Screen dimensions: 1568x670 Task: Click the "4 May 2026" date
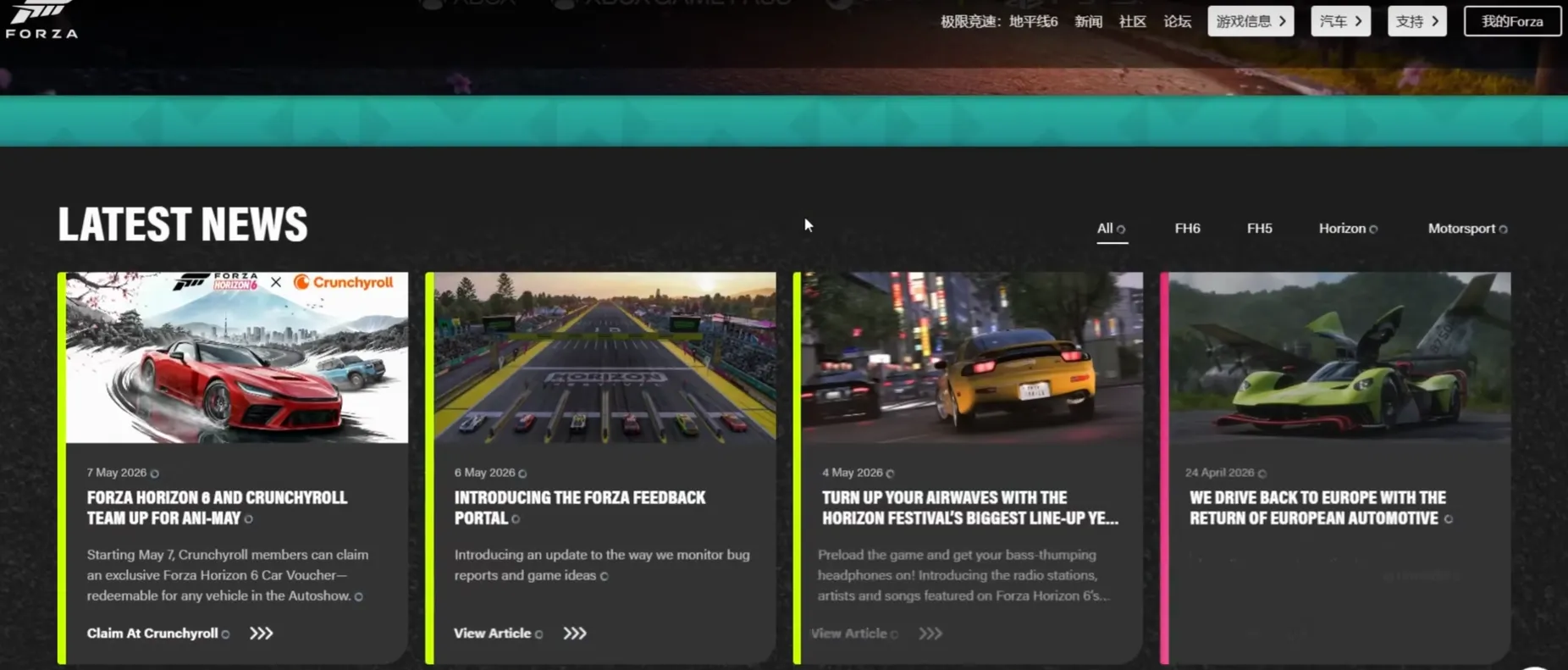(x=852, y=473)
